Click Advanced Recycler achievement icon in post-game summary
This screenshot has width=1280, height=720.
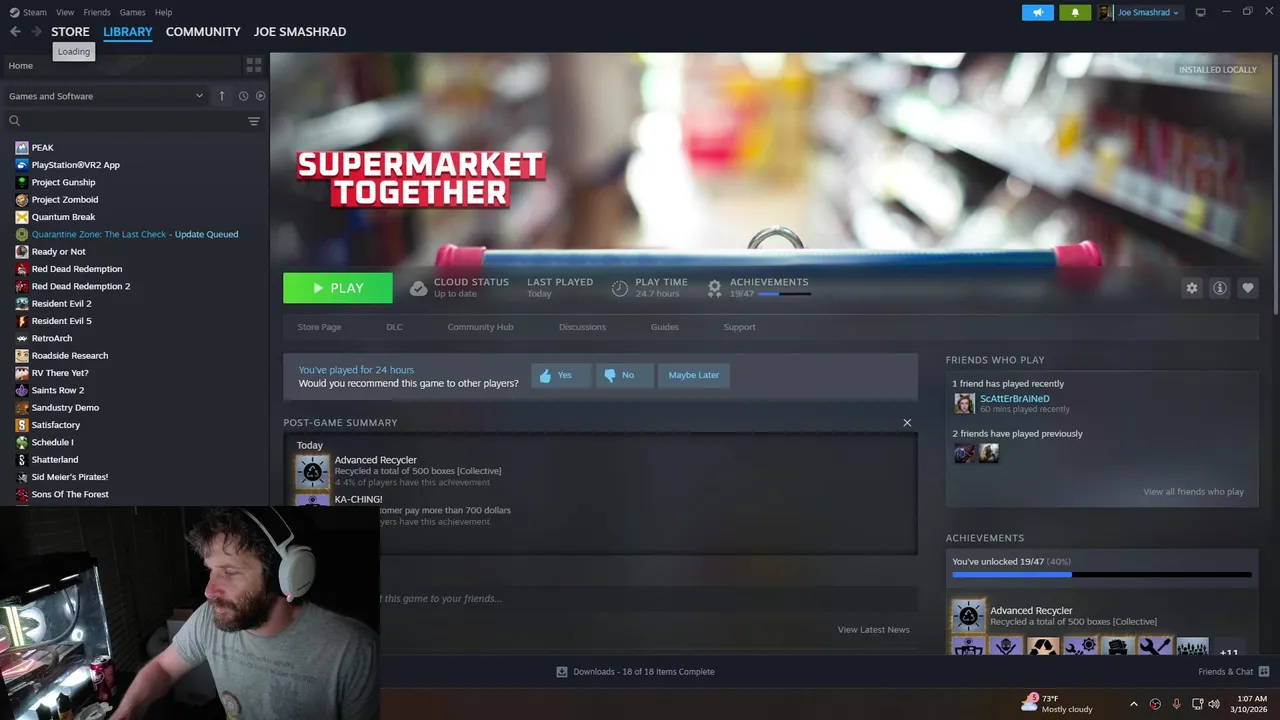pos(312,471)
